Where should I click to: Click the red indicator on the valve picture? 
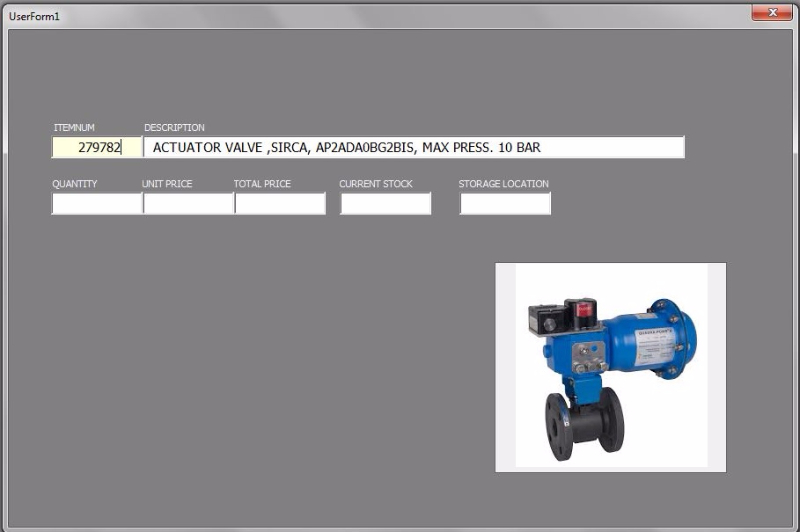click(581, 311)
